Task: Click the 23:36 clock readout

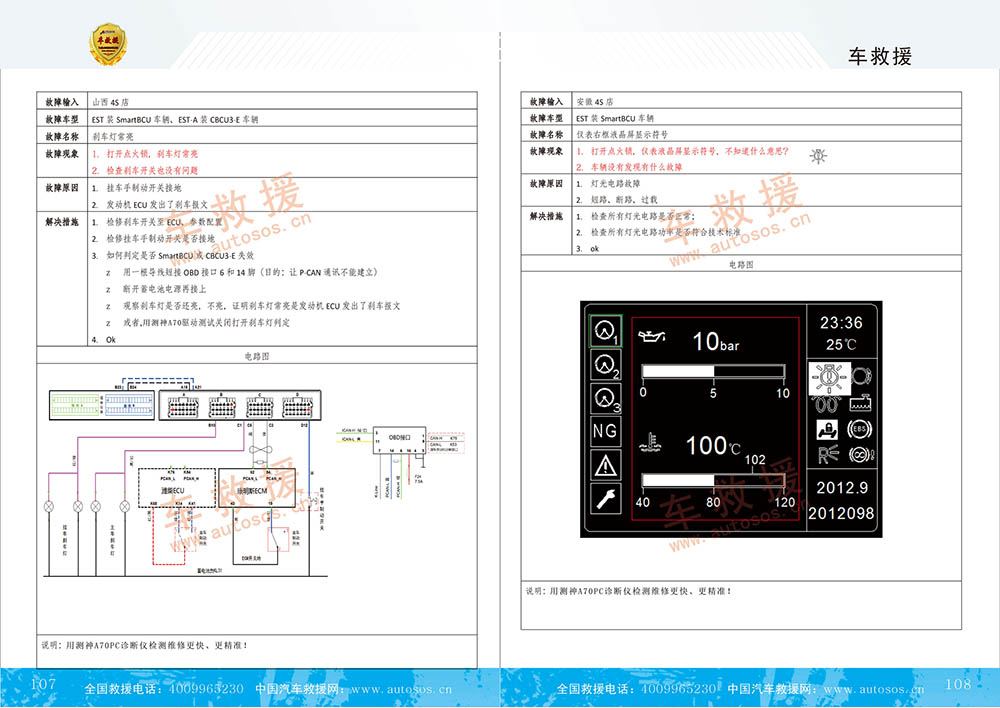Action: [x=840, y=323]
